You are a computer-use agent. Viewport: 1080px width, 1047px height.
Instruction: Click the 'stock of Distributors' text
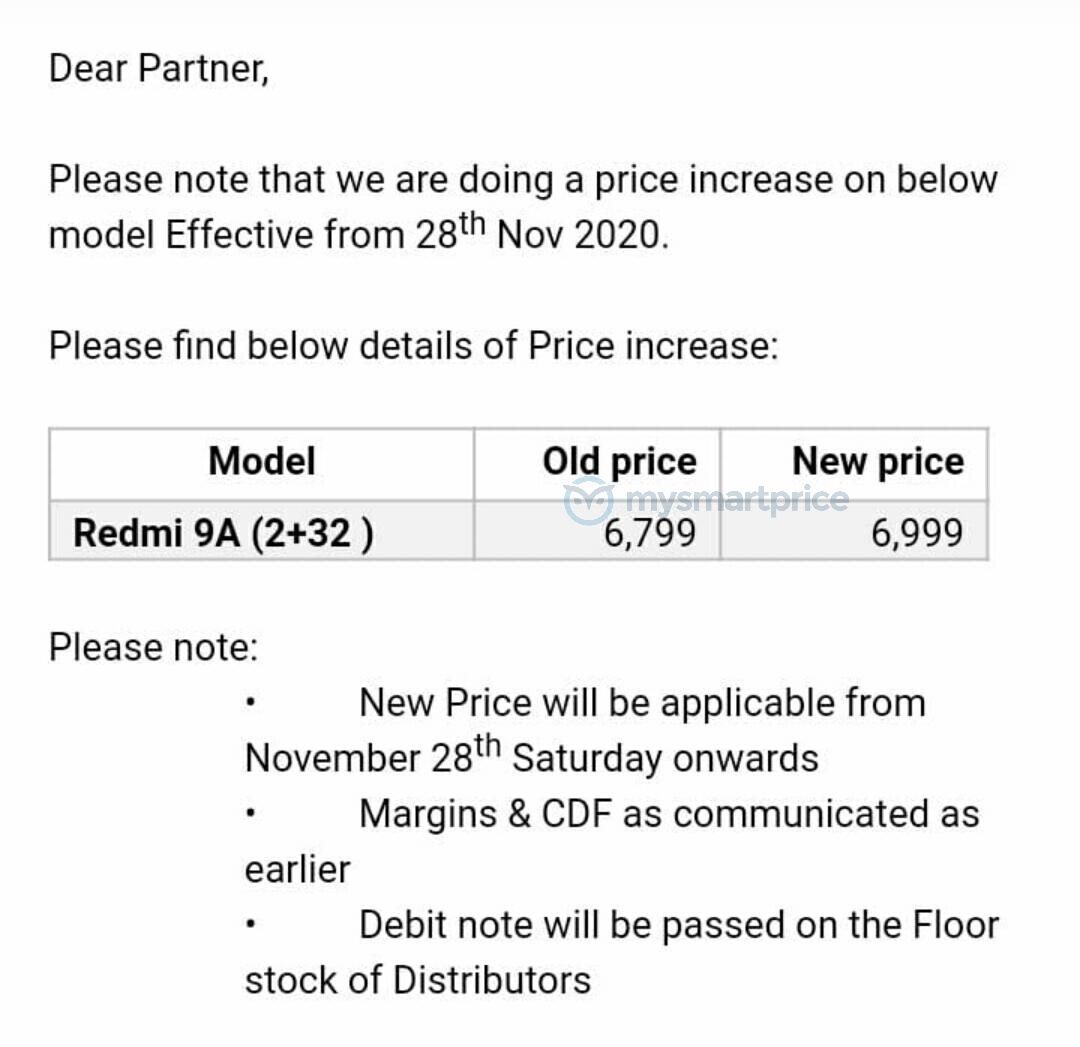point(418,980)
